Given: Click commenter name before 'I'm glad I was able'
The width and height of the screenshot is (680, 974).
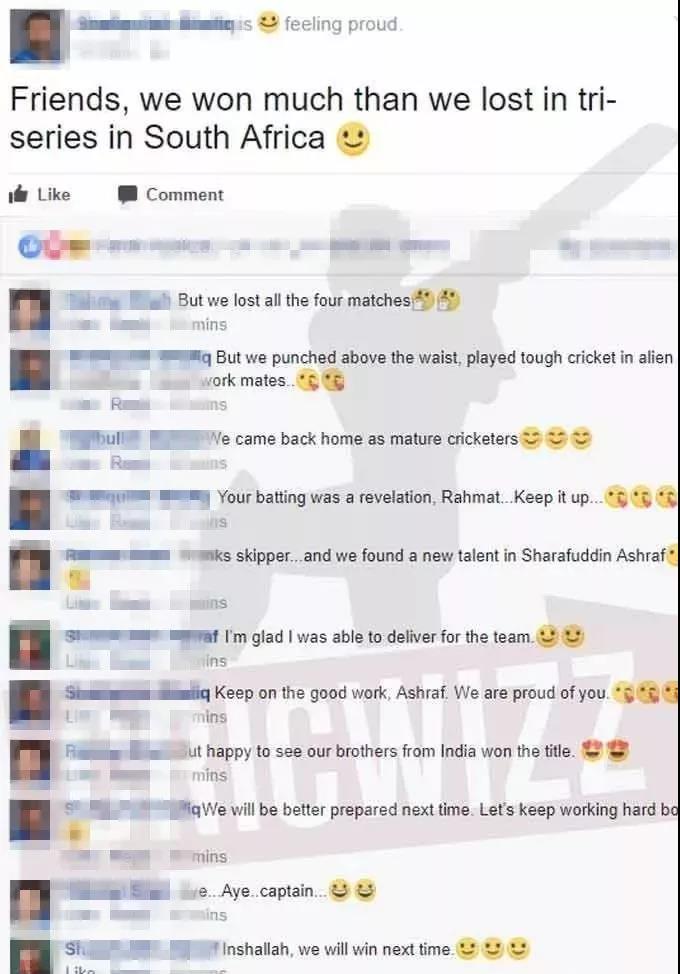Looking at the screenshot, I should pyautogui.click(x=142, y=637).
